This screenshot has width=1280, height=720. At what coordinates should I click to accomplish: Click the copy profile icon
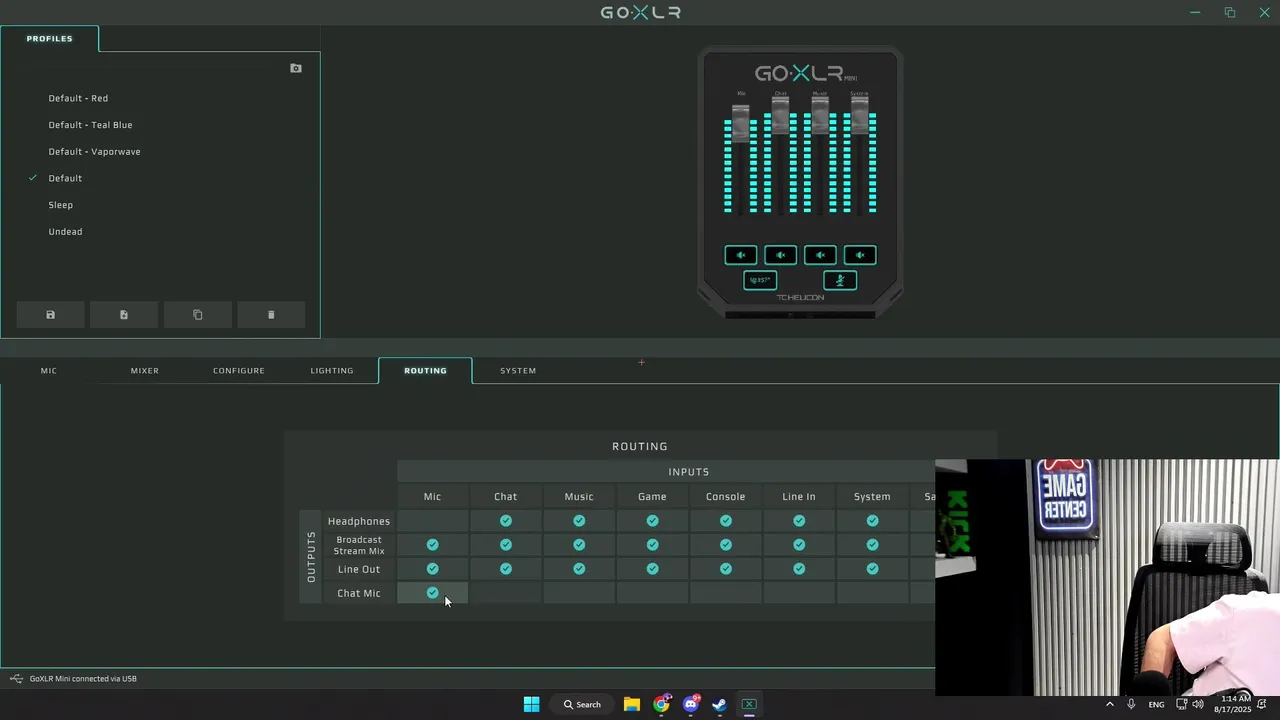(x=197, y=315)
